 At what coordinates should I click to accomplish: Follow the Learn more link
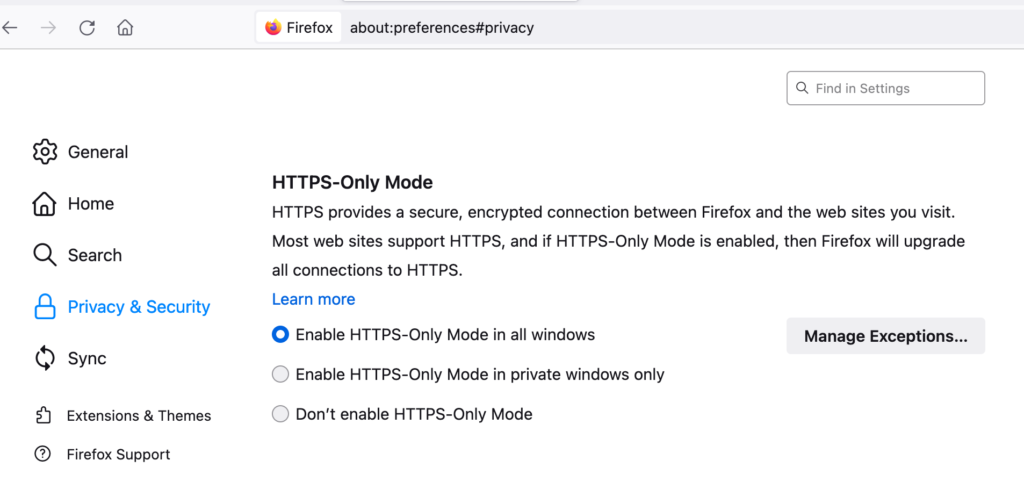point(313,299)
